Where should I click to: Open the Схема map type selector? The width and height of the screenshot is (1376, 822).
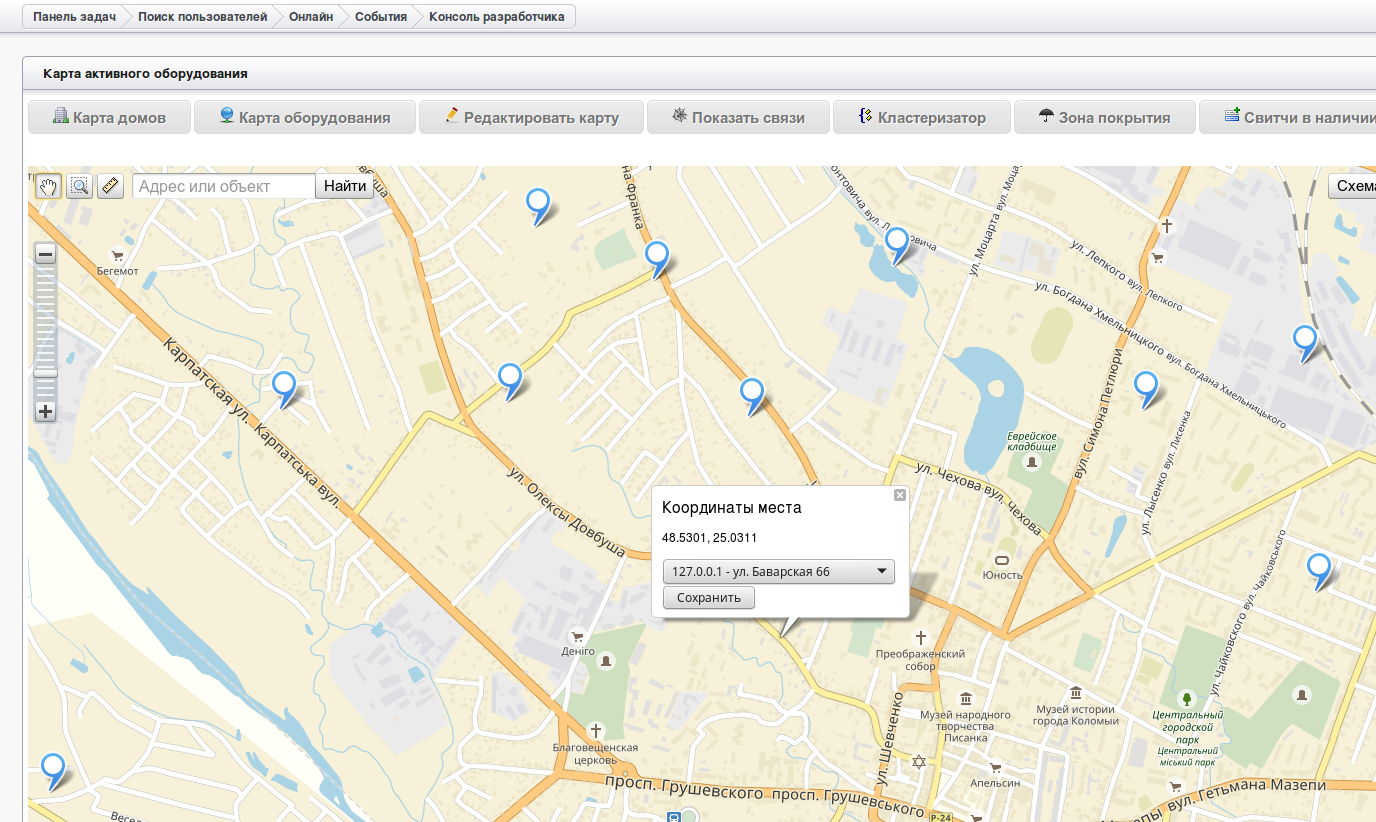(1354, 187)
